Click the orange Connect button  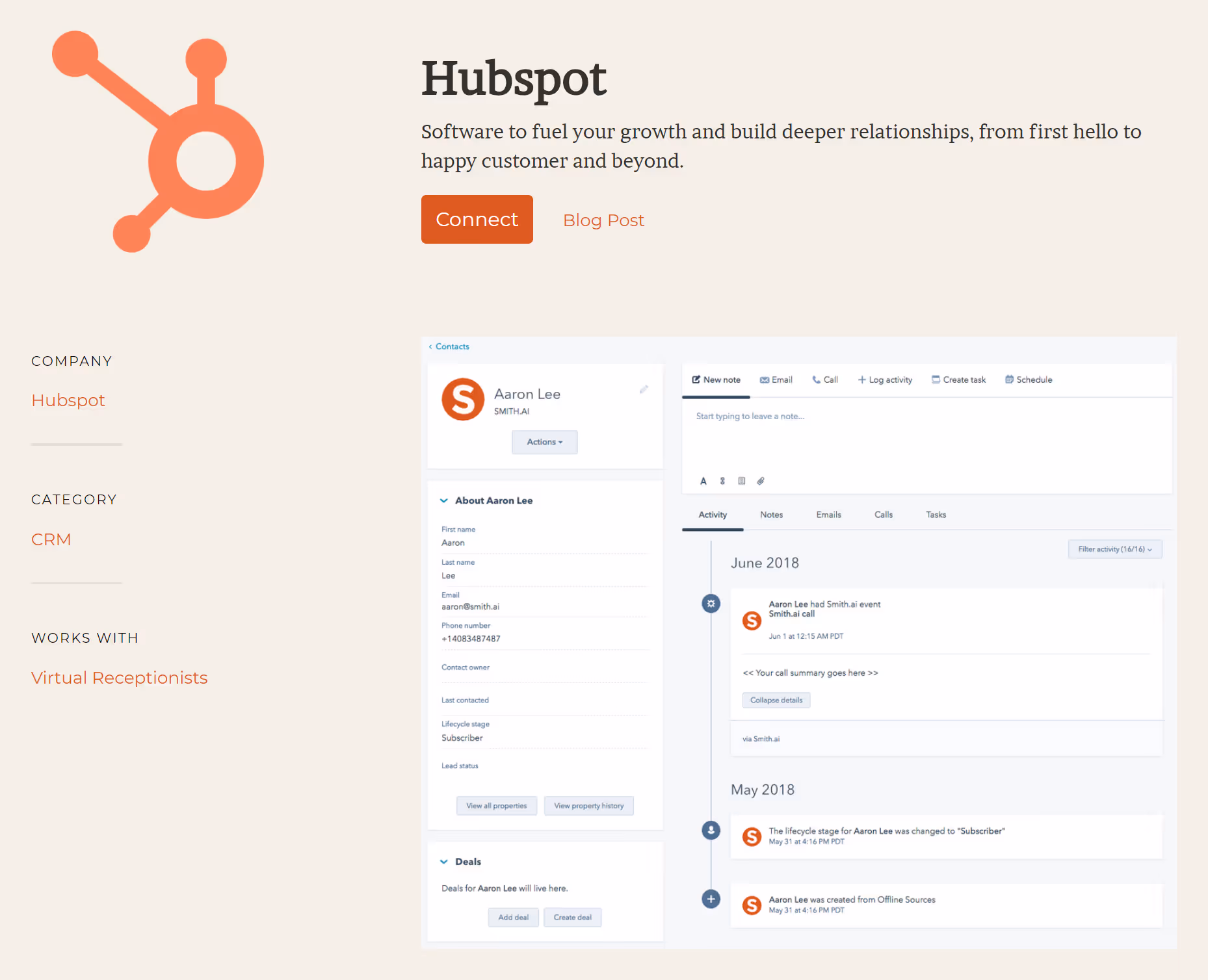click(477, 219)
